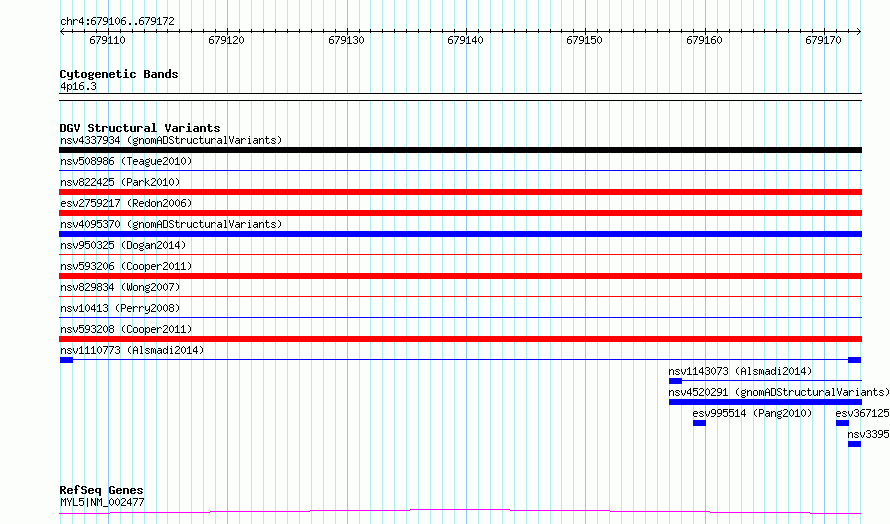The image size is (890, 524).
Task: Click left blue block of nsv1110773
Action: click(66, 360)
